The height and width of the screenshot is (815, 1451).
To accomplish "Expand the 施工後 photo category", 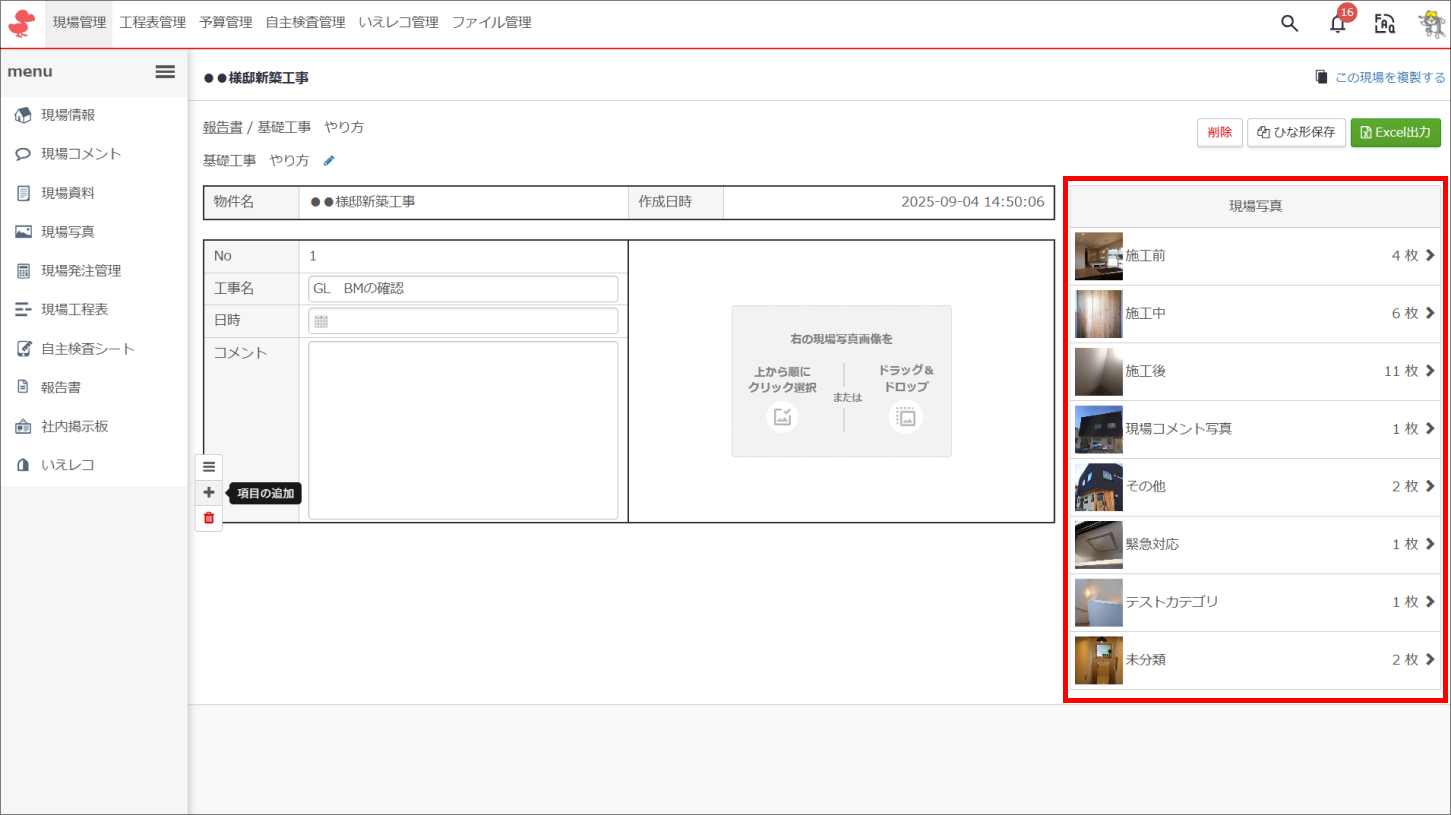I will pos(1255,372).
